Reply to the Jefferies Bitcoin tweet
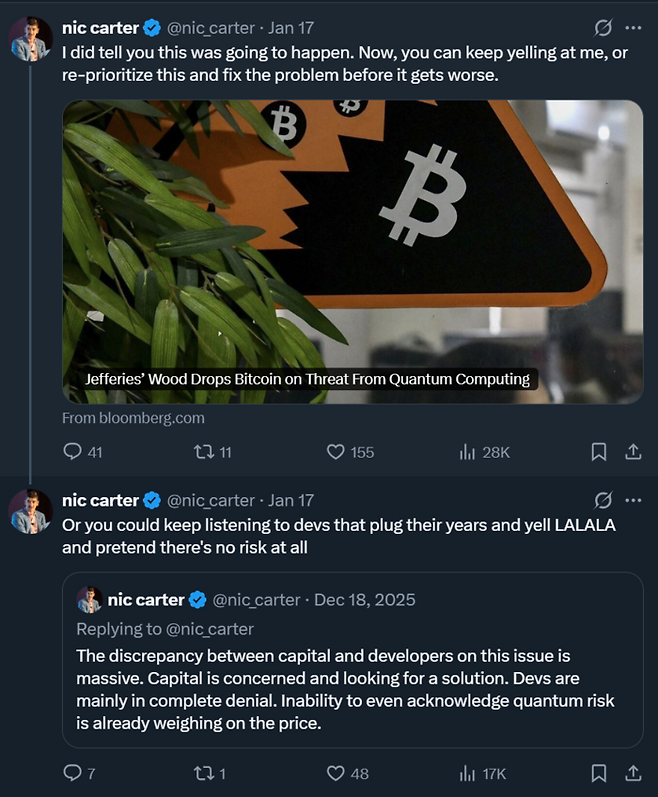 [x=72, y=452]
